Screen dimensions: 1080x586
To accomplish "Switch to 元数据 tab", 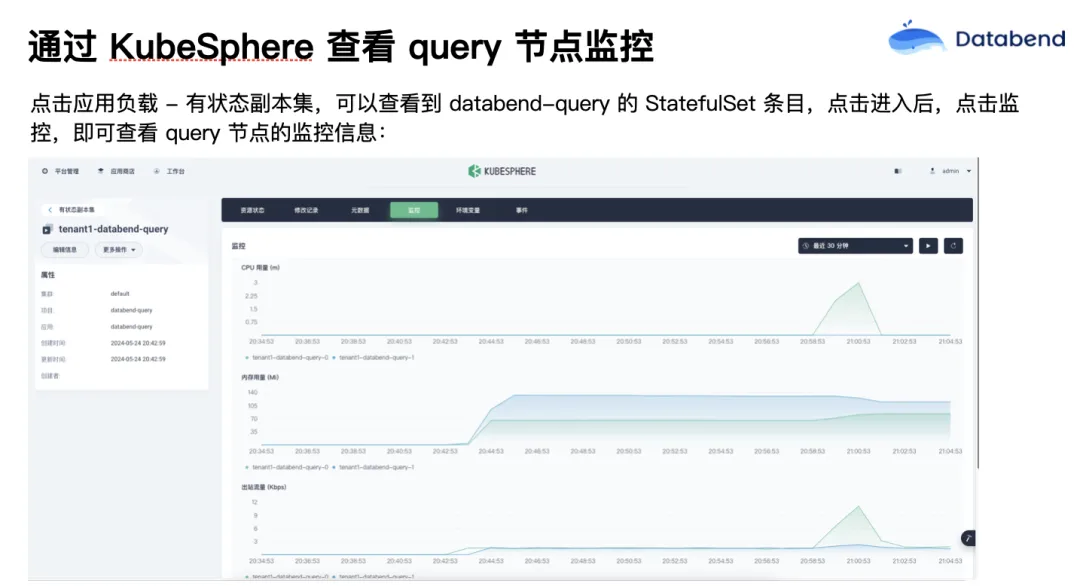I will 360,210.
